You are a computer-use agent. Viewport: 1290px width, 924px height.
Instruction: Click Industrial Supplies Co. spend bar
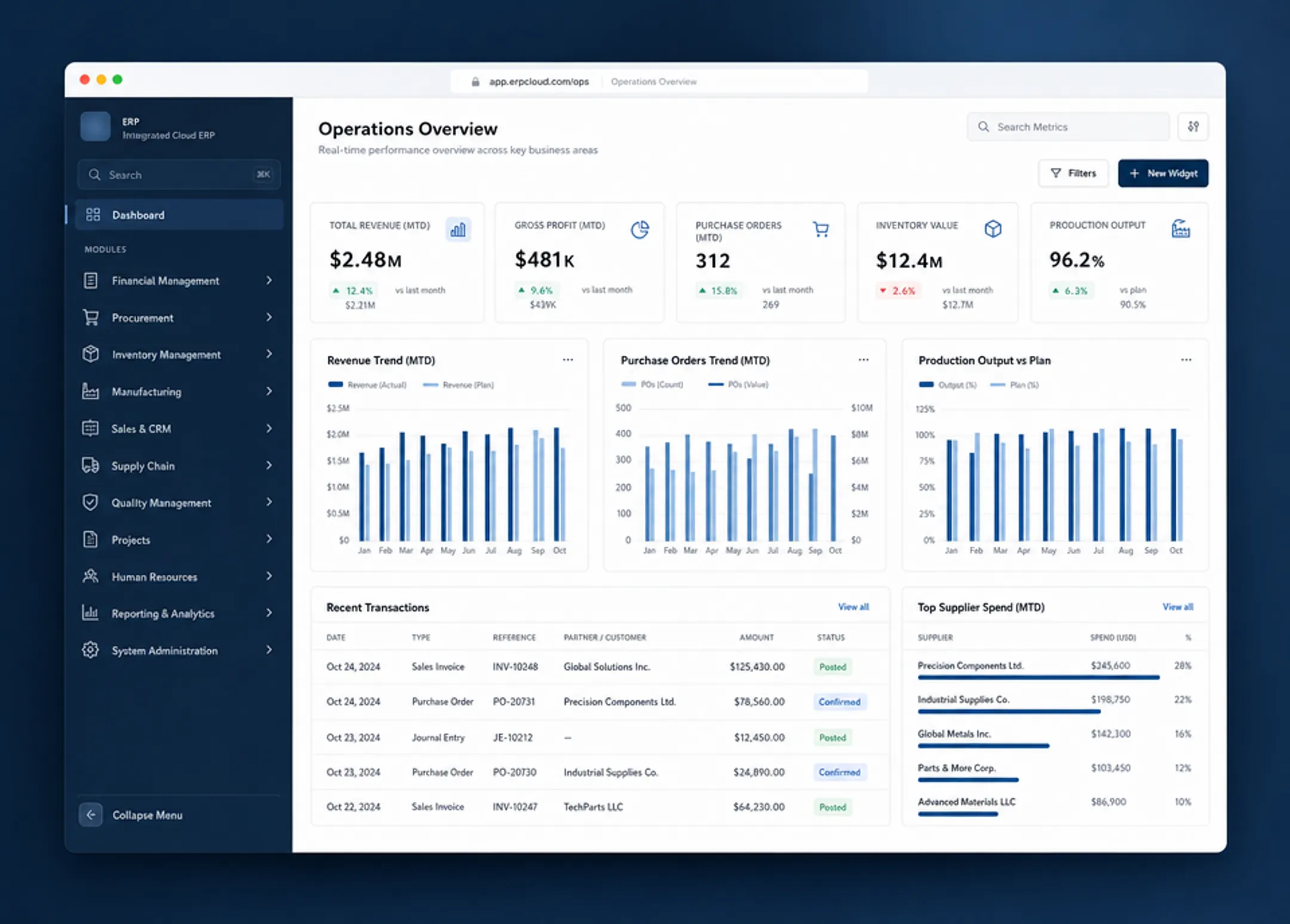[x=1009, y=712]
